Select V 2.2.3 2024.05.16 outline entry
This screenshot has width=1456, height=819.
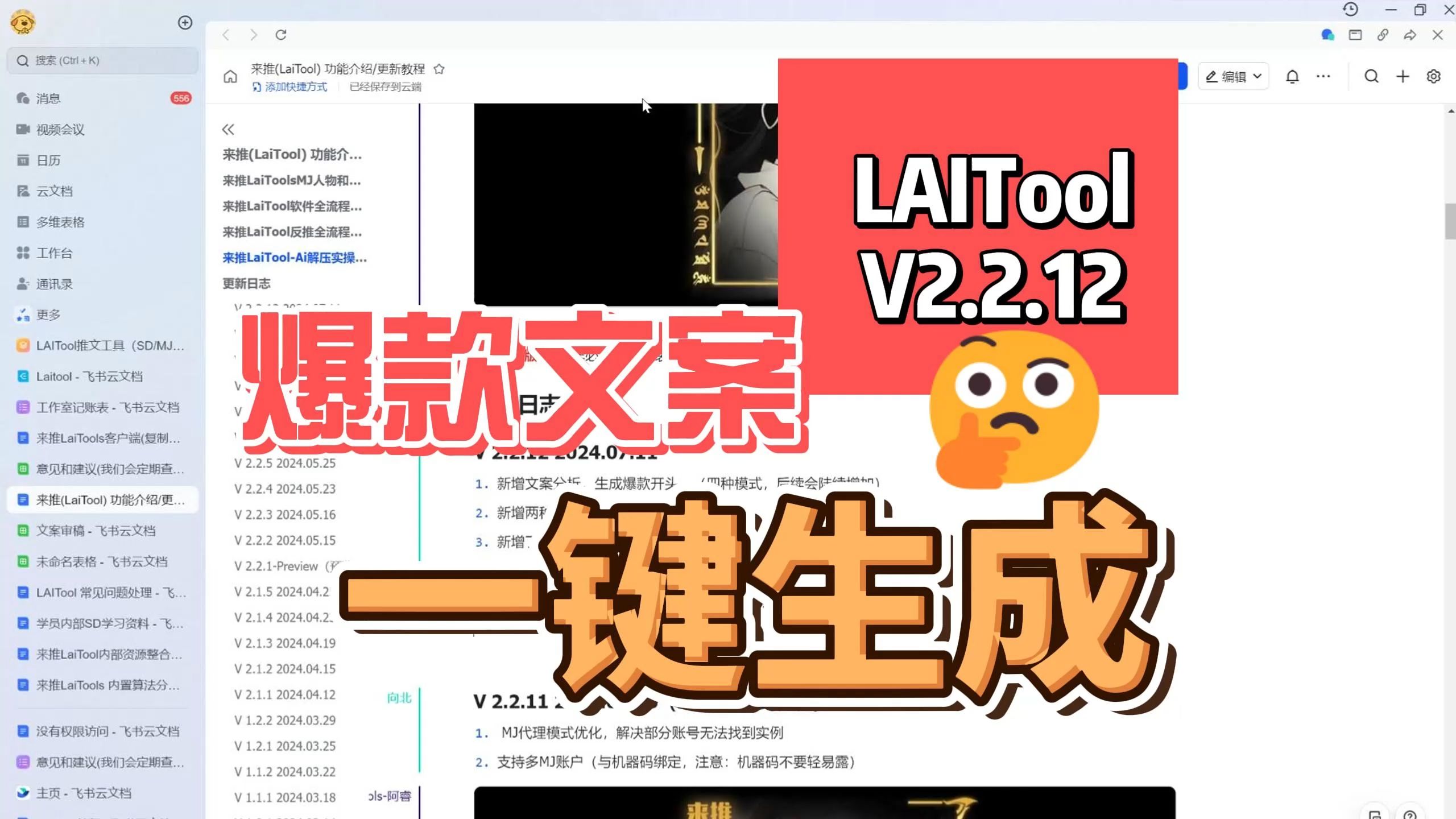click(x=285, y=514)
